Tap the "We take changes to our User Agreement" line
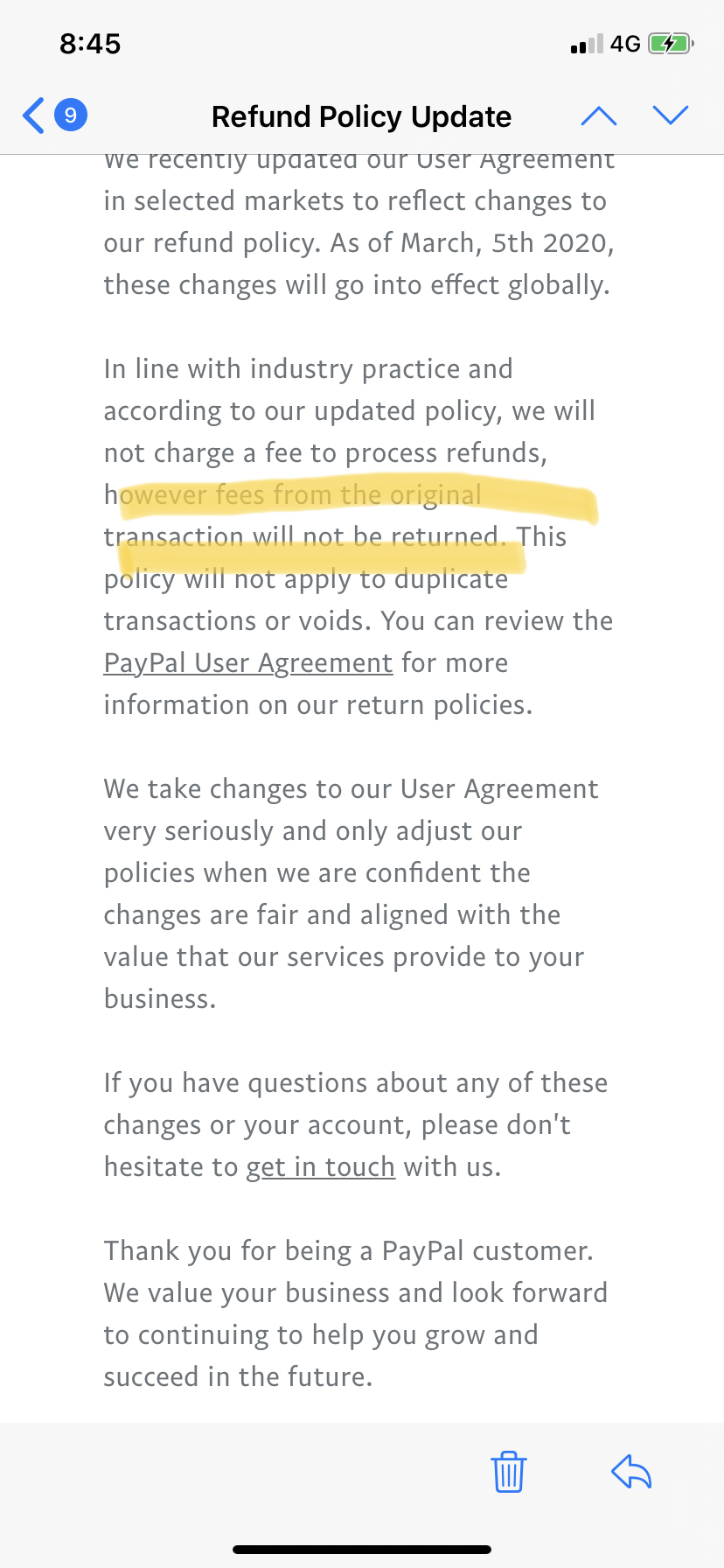The height and width of the screenshot is (1568, 724). click(x=351, y=789)
